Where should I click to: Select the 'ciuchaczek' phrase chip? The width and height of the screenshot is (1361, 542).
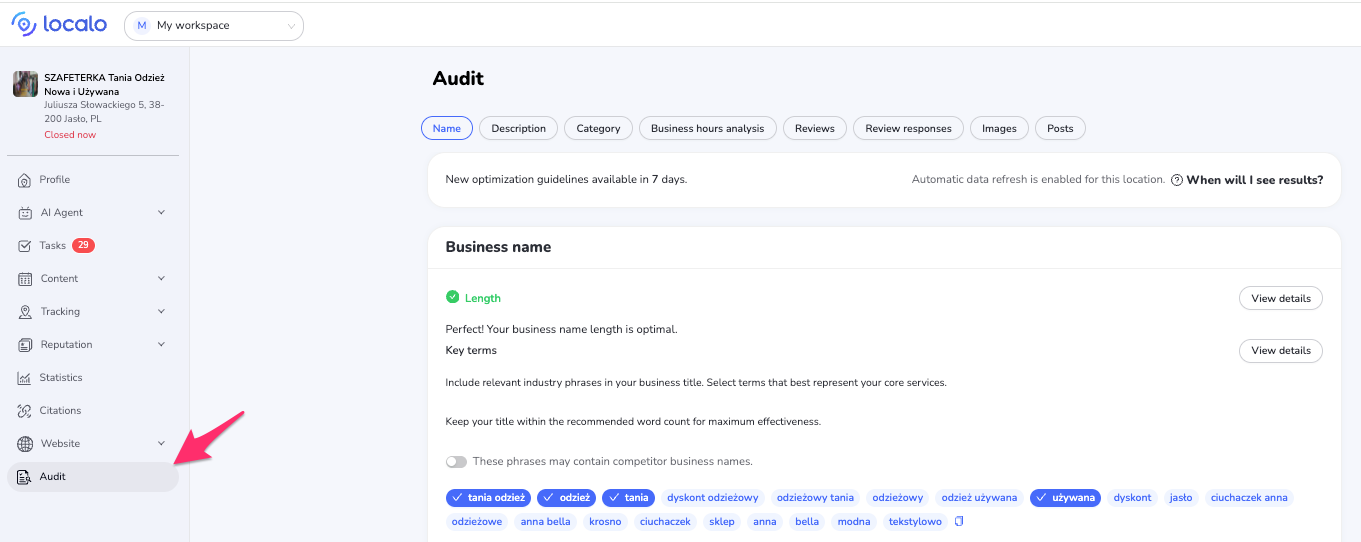[x=665, y=522]
